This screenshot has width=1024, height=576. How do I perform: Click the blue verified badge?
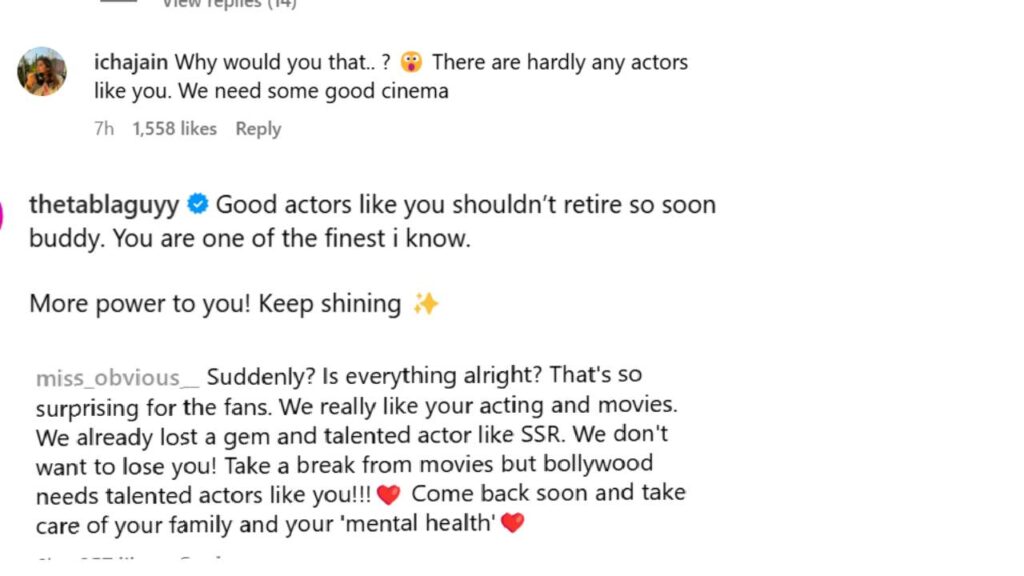click(x=198, y=206)
